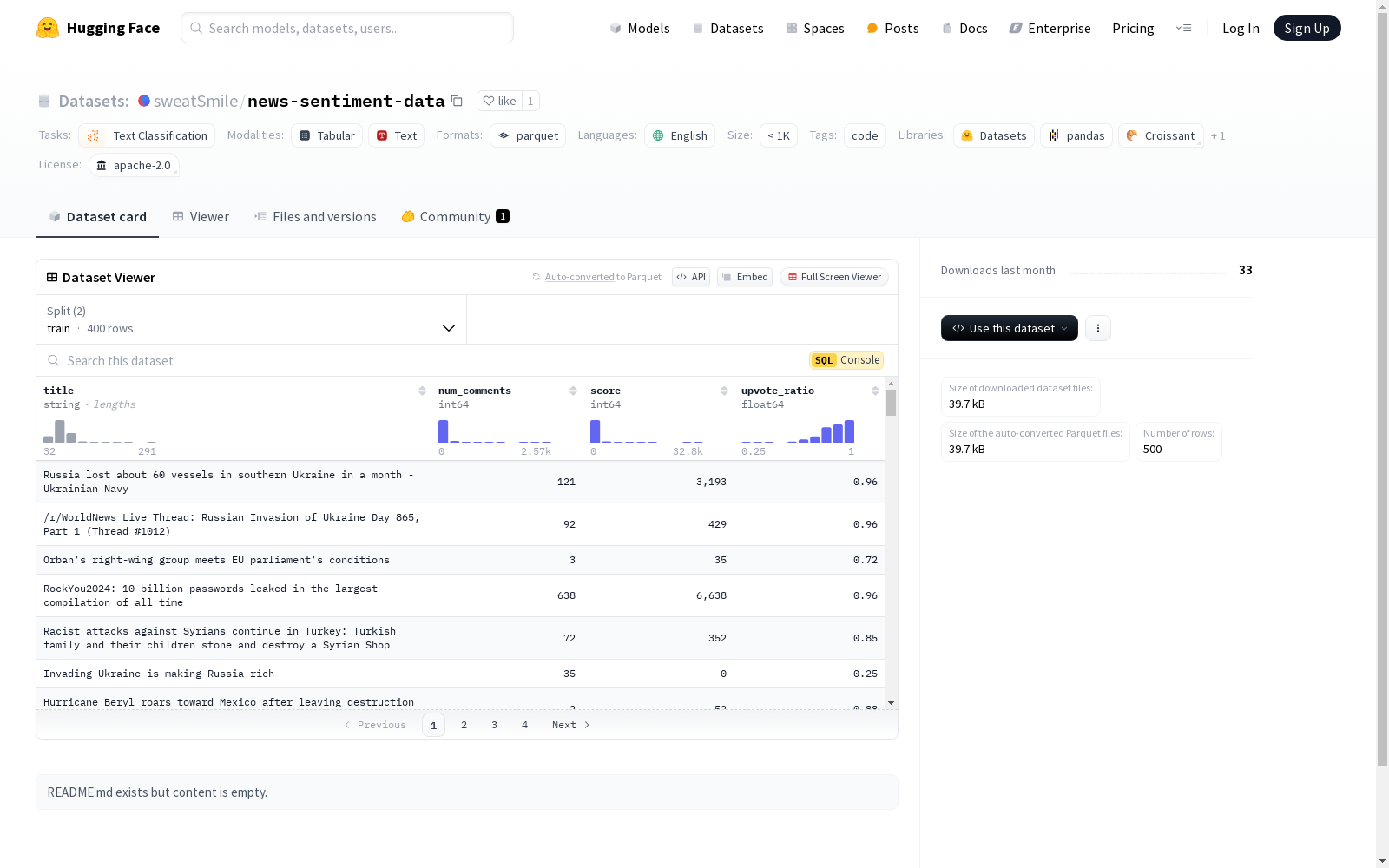Copy dataset name with copy icon
The image size is (1389, 868).
[457, 101]
